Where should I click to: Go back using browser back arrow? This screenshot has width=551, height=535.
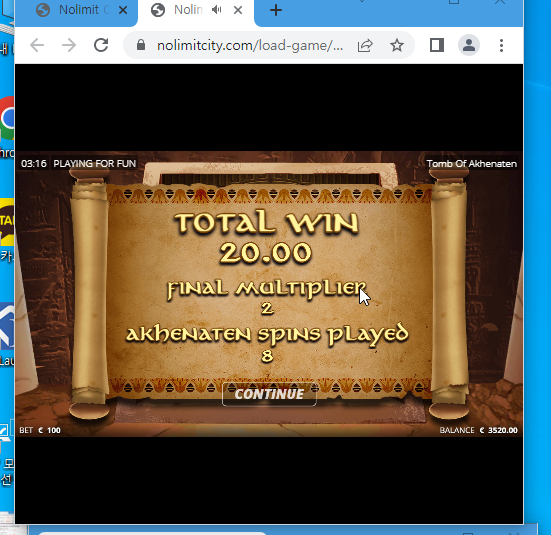[x=37, y=45]
